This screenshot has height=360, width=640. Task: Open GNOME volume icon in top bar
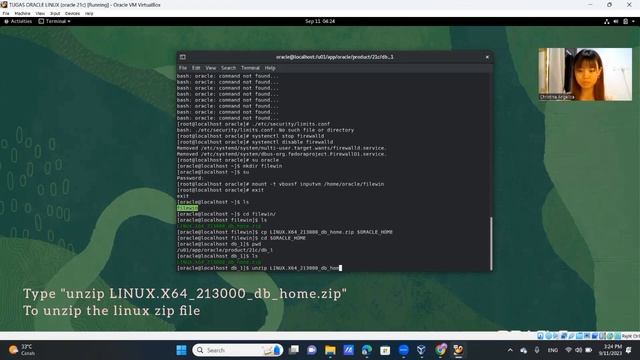click(x=616, y=21)
